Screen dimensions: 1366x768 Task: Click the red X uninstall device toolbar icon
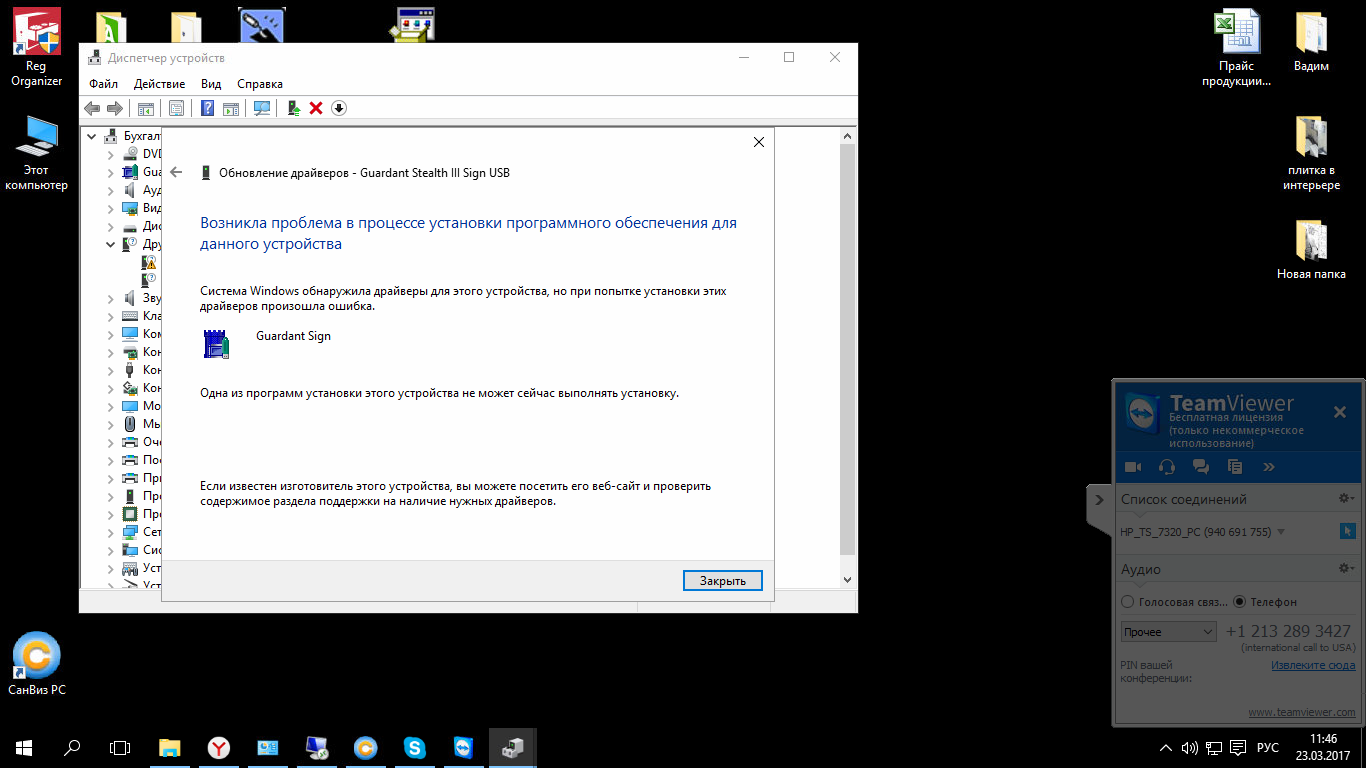(x=316, y=108)
